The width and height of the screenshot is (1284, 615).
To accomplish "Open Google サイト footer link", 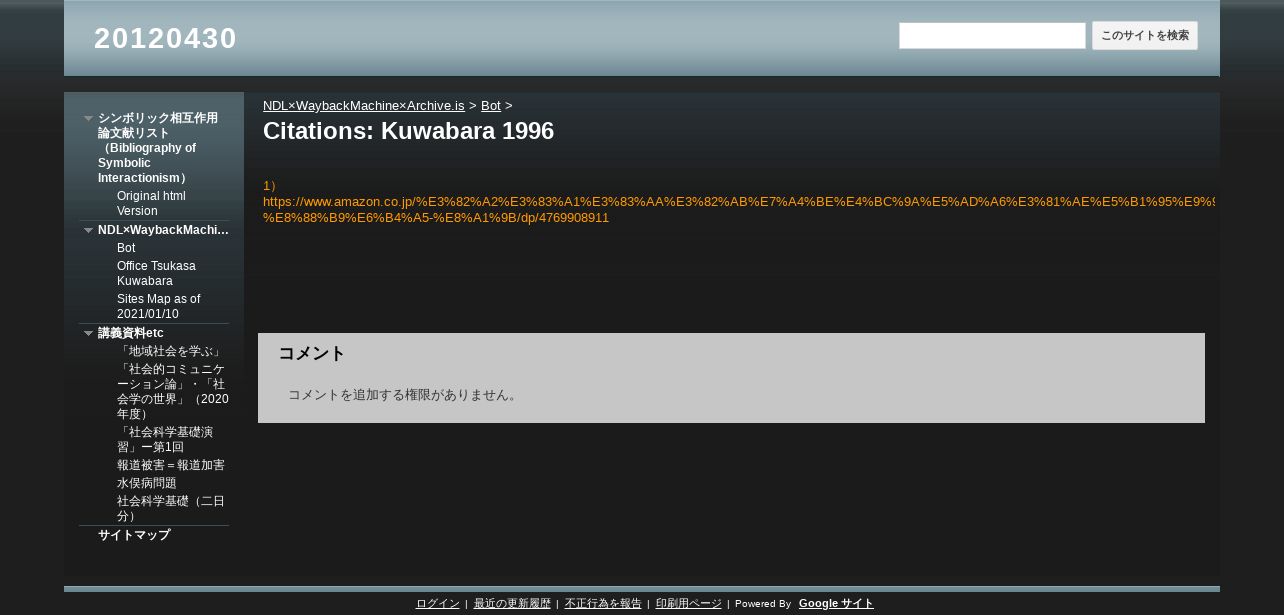I will coord(836,603).
